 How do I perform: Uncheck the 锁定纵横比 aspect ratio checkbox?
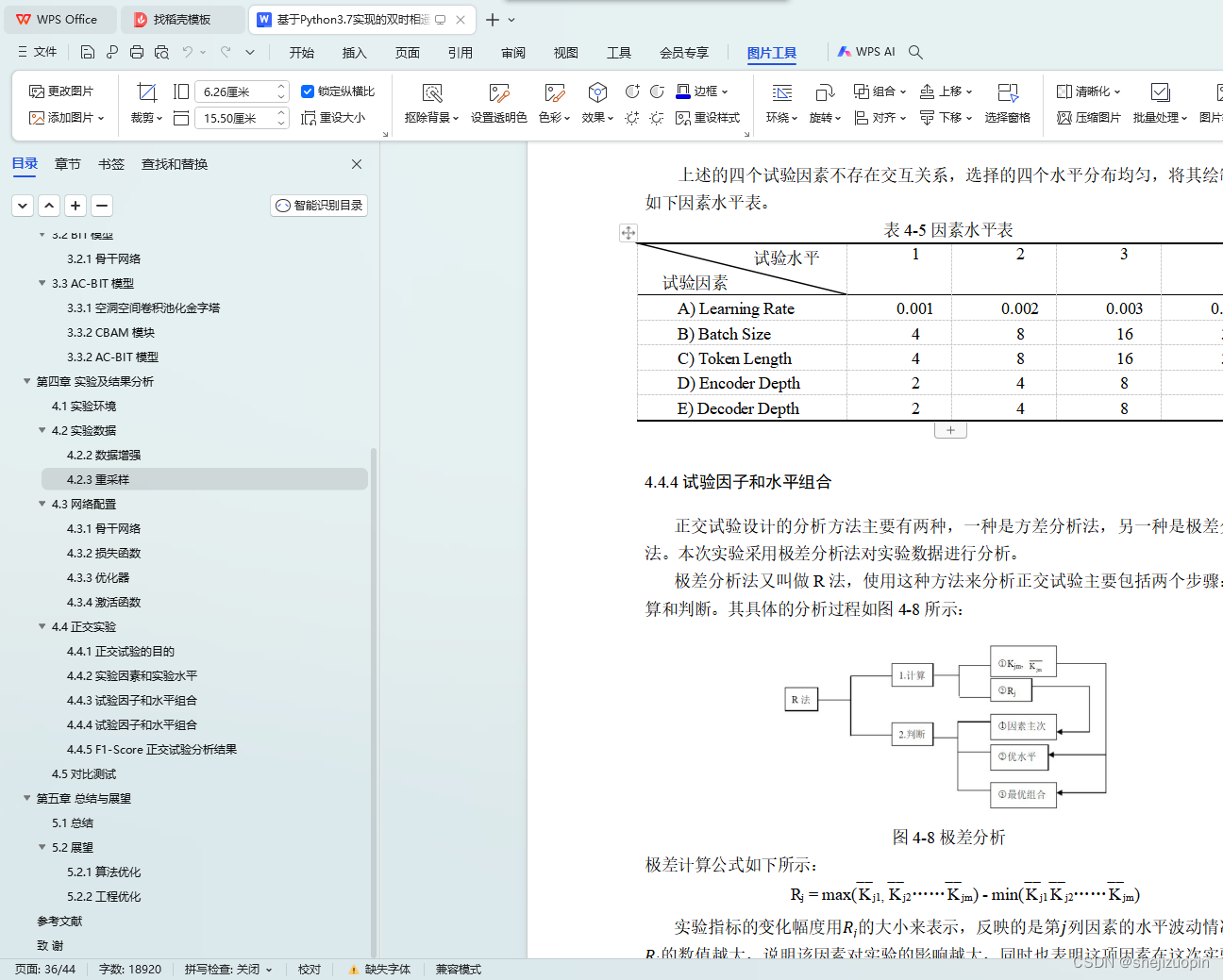307,91
